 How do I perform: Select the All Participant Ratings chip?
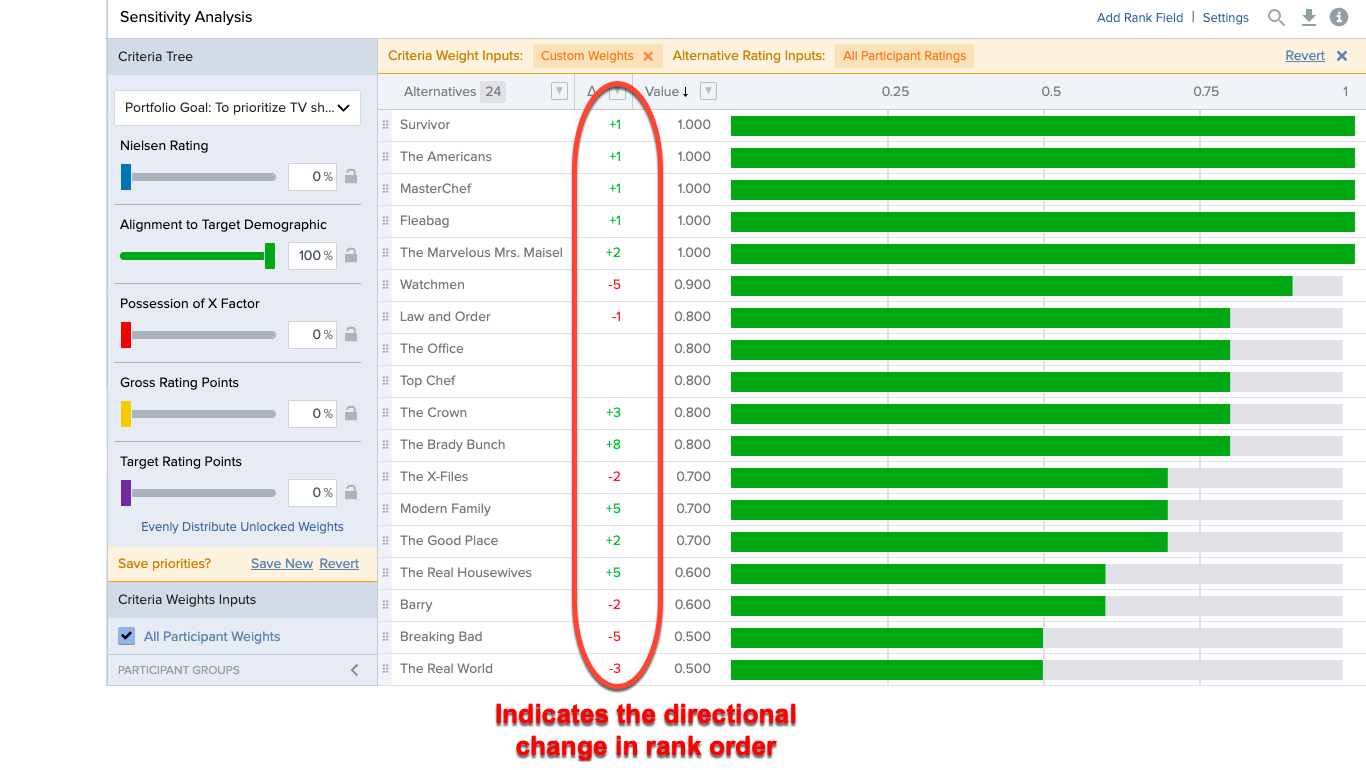tap(904, 56)
